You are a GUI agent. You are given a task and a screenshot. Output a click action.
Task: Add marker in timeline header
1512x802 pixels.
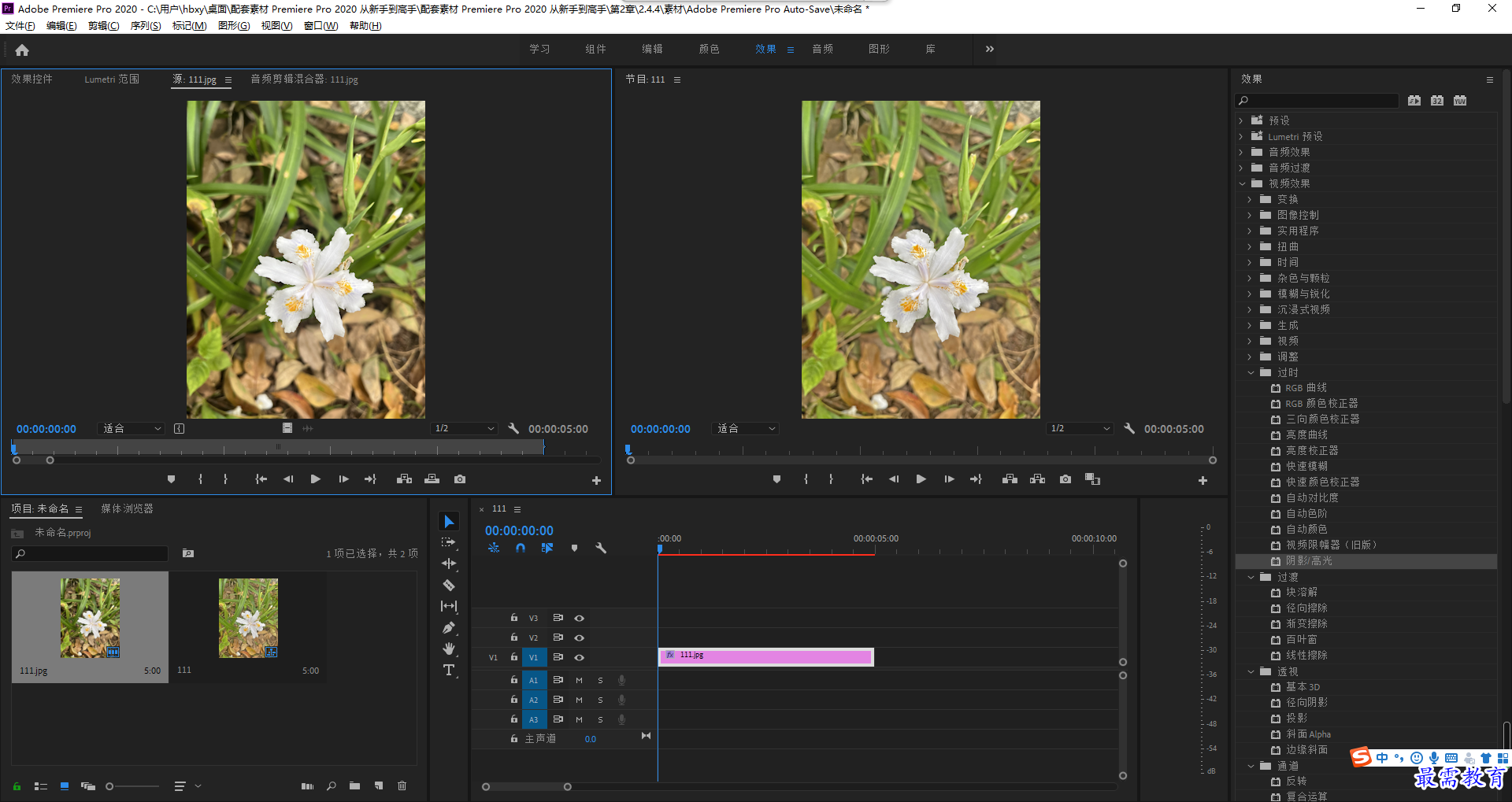(574, 548)
